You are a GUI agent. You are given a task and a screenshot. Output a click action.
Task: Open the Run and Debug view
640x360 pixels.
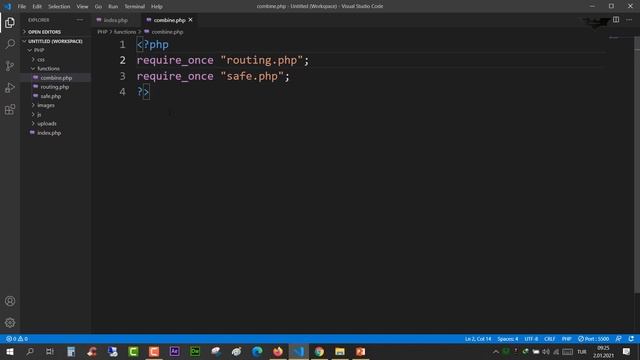[x=10, y=87]
